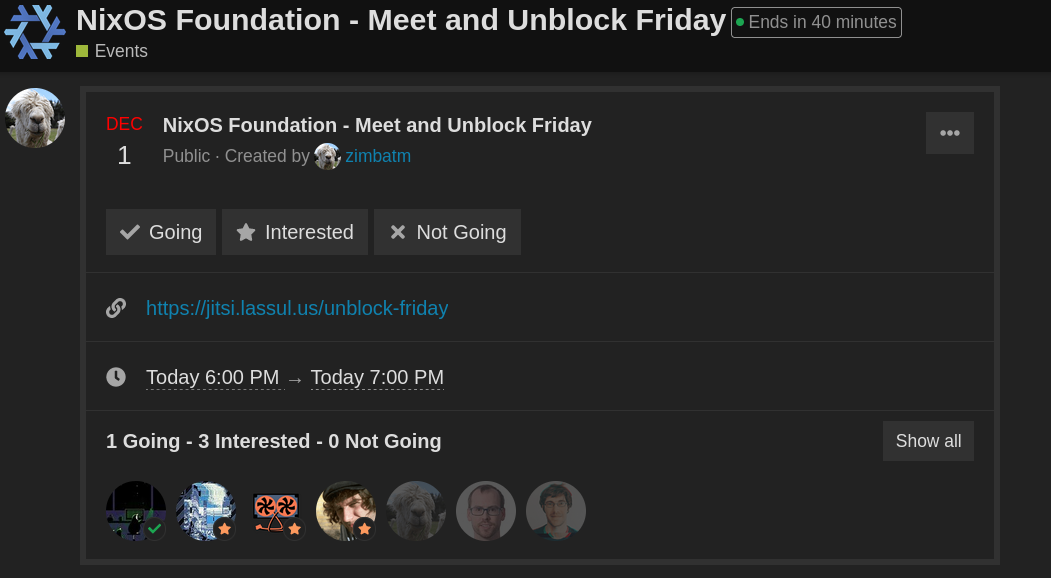Screen dimensions: 1051x578
Task: Select the Not Going option
Action: [x=447, y=232]
